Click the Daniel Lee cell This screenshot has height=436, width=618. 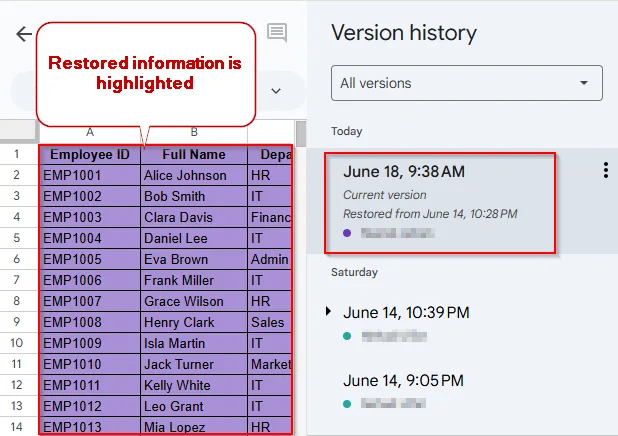click(194, 238)
